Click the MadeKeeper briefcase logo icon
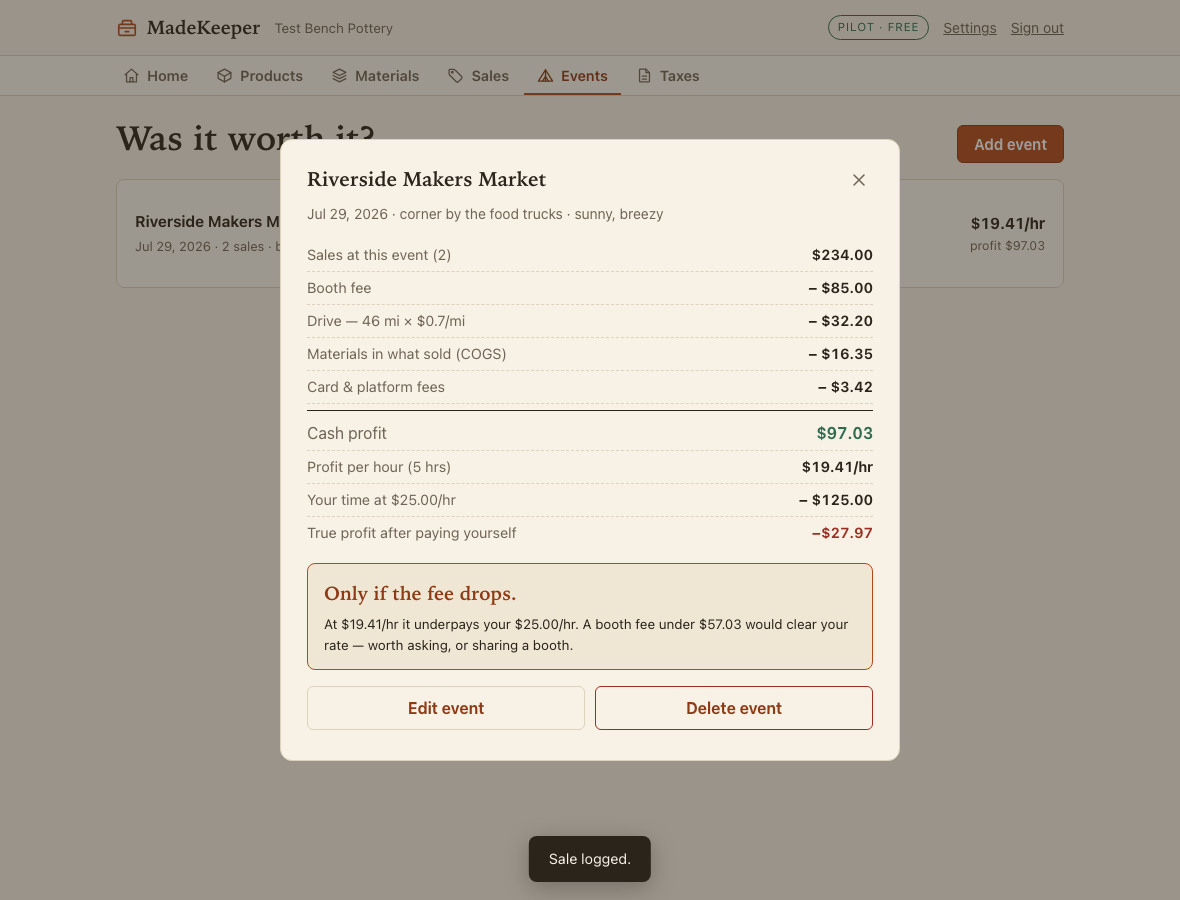The width and height of the screenshot is (1180, 900). tap(127, 29)
